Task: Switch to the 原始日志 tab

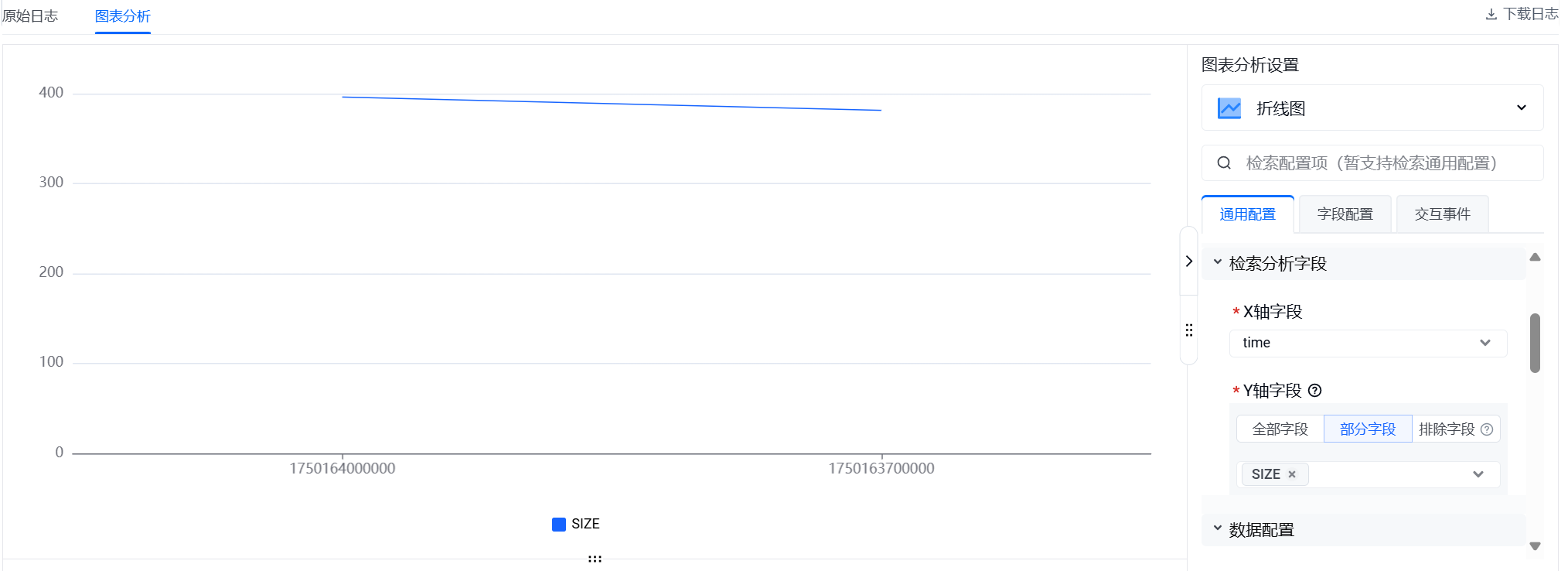Action: [x=30, y=16]
